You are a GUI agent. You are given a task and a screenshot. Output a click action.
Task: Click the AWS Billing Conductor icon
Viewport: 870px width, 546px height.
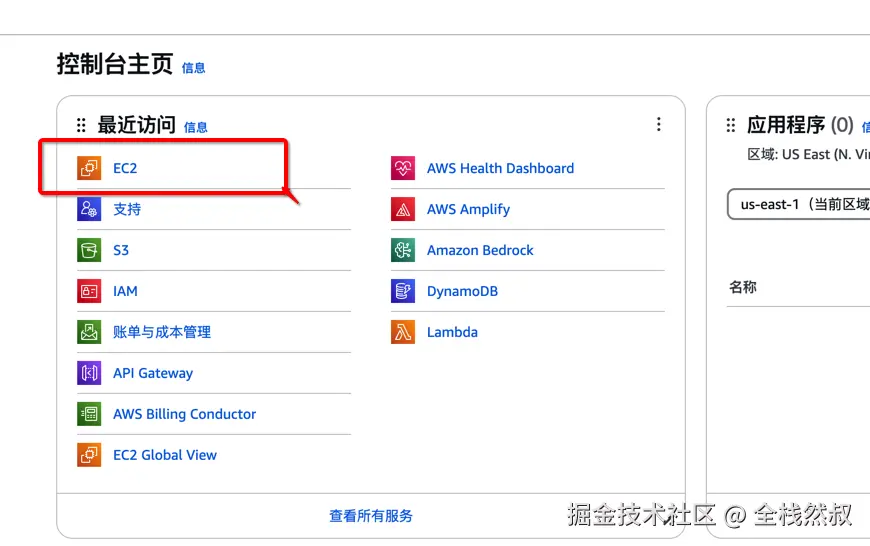89,414
